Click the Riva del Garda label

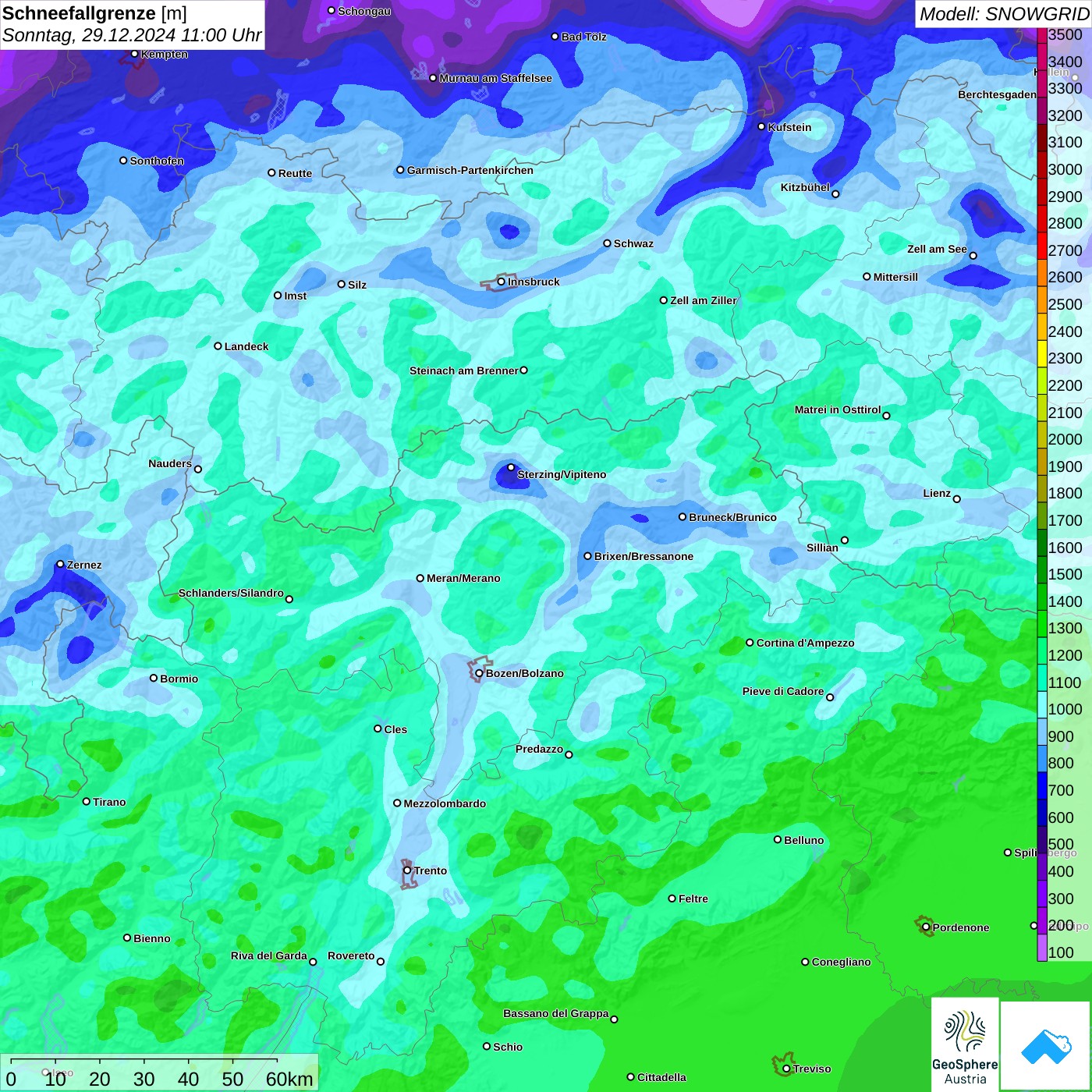(269, 955)
